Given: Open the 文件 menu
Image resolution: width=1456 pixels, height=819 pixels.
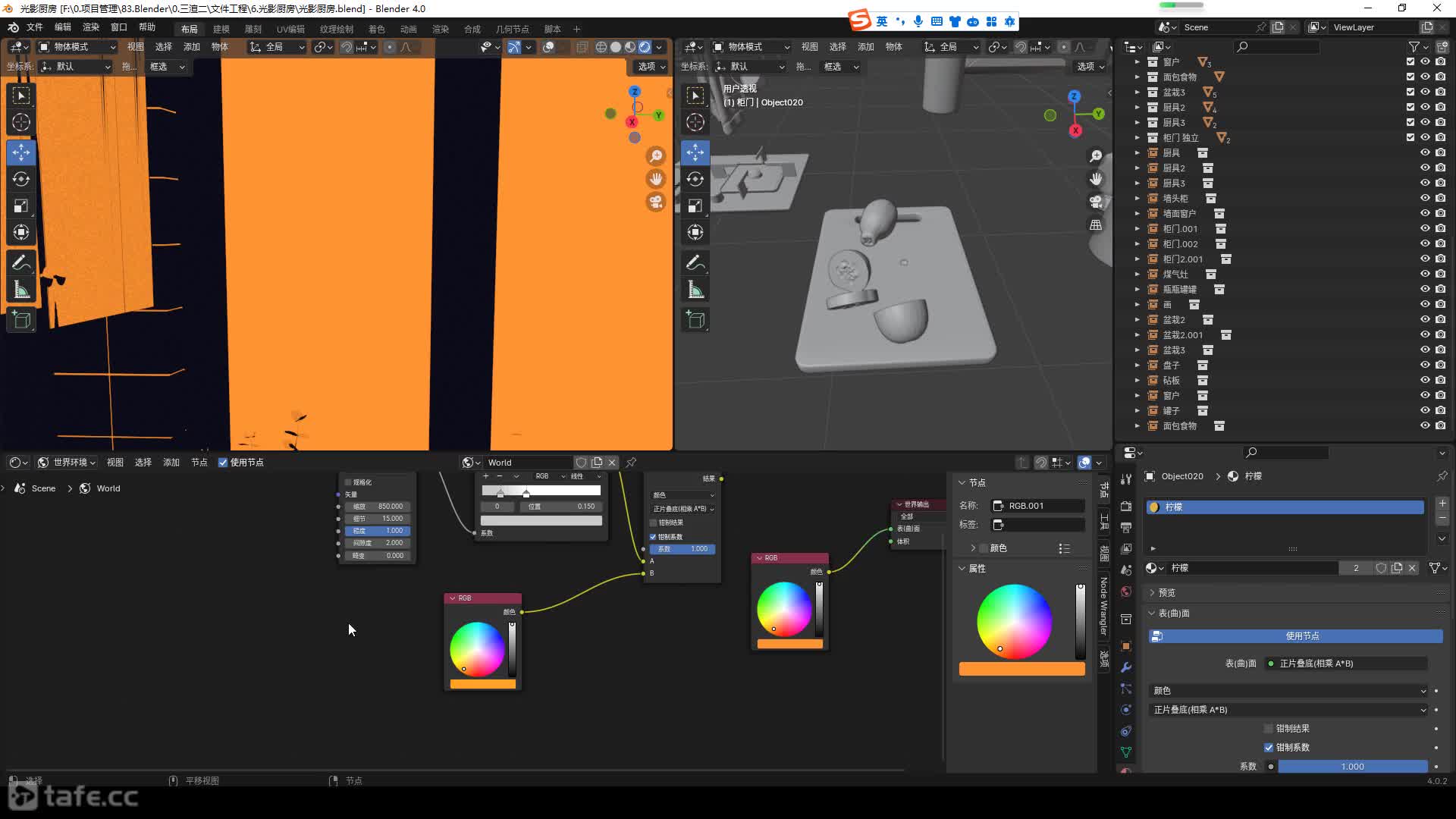Looking at the screenshot, I should pyautogui.click(x=35, y=27).
